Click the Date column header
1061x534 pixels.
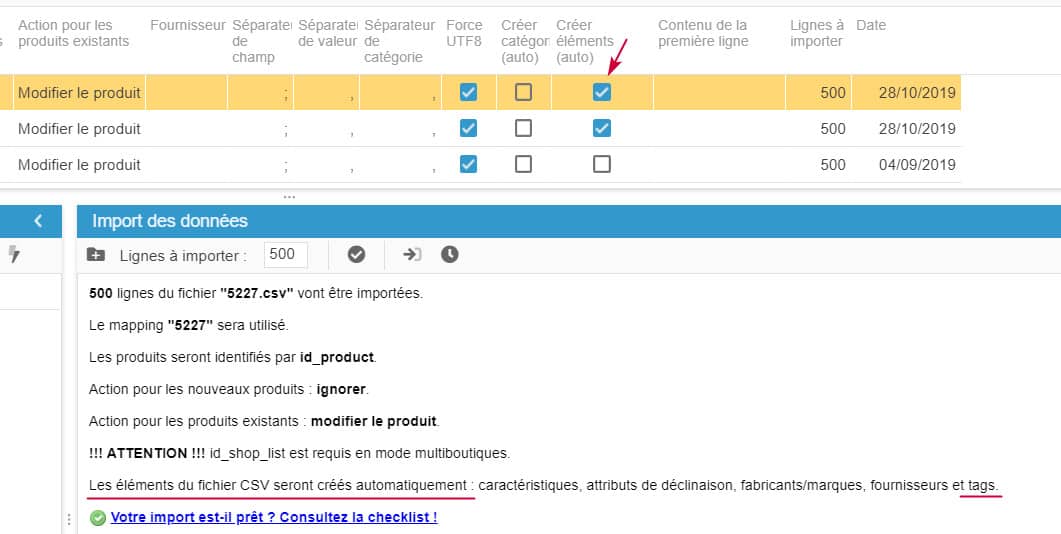871,25
